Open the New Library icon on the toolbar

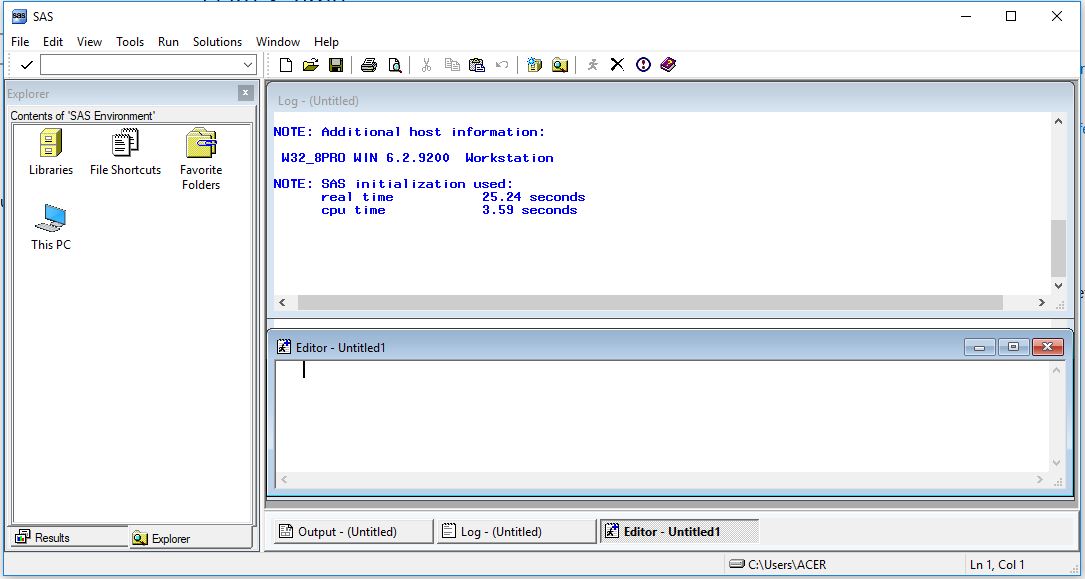[533, 64]
